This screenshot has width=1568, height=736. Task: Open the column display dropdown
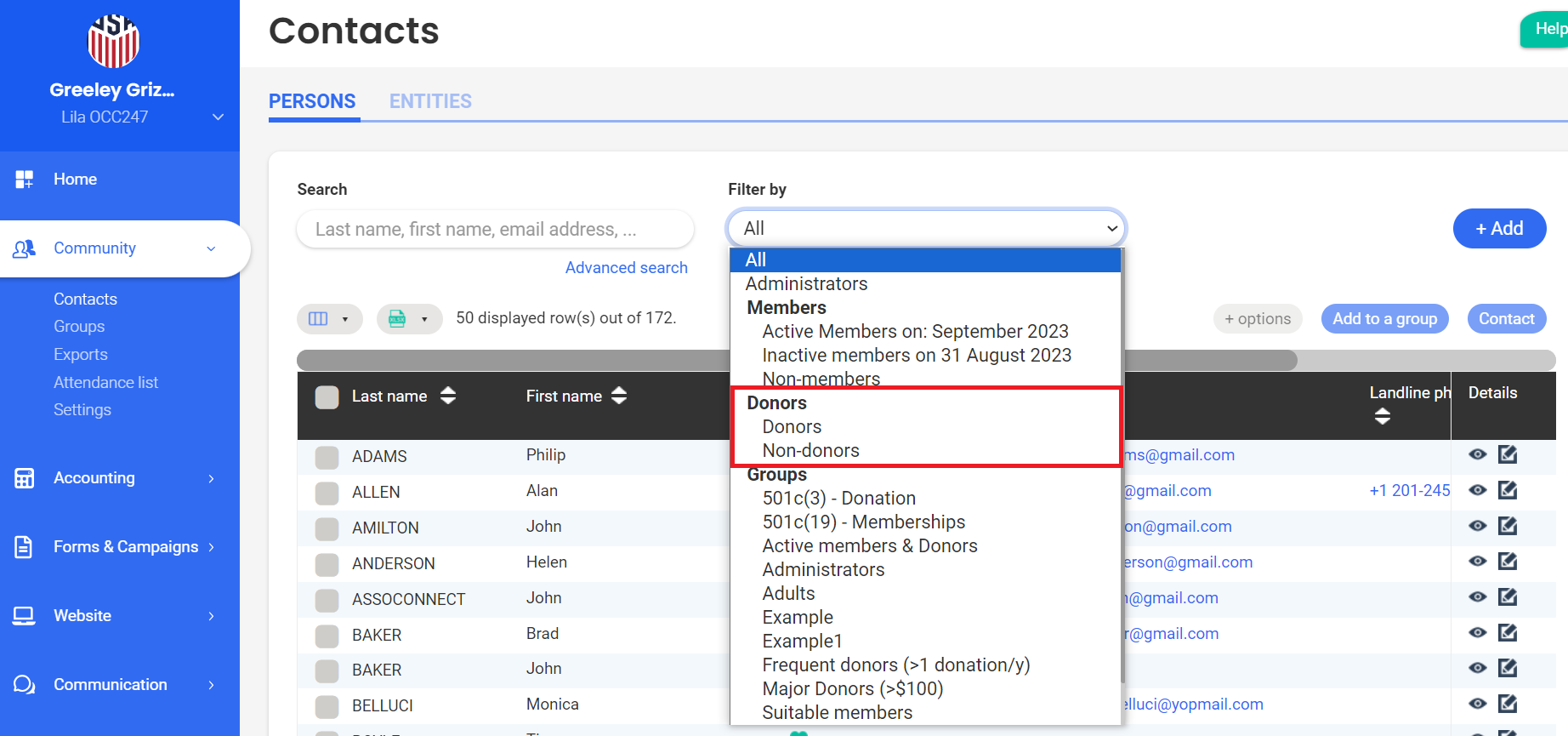tap(329, 319)
